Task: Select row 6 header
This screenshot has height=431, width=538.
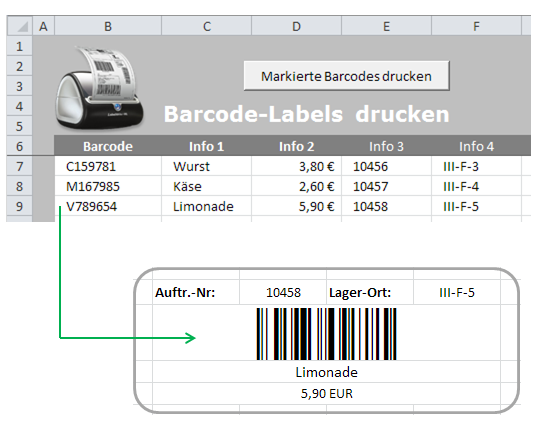Action: 20,146
